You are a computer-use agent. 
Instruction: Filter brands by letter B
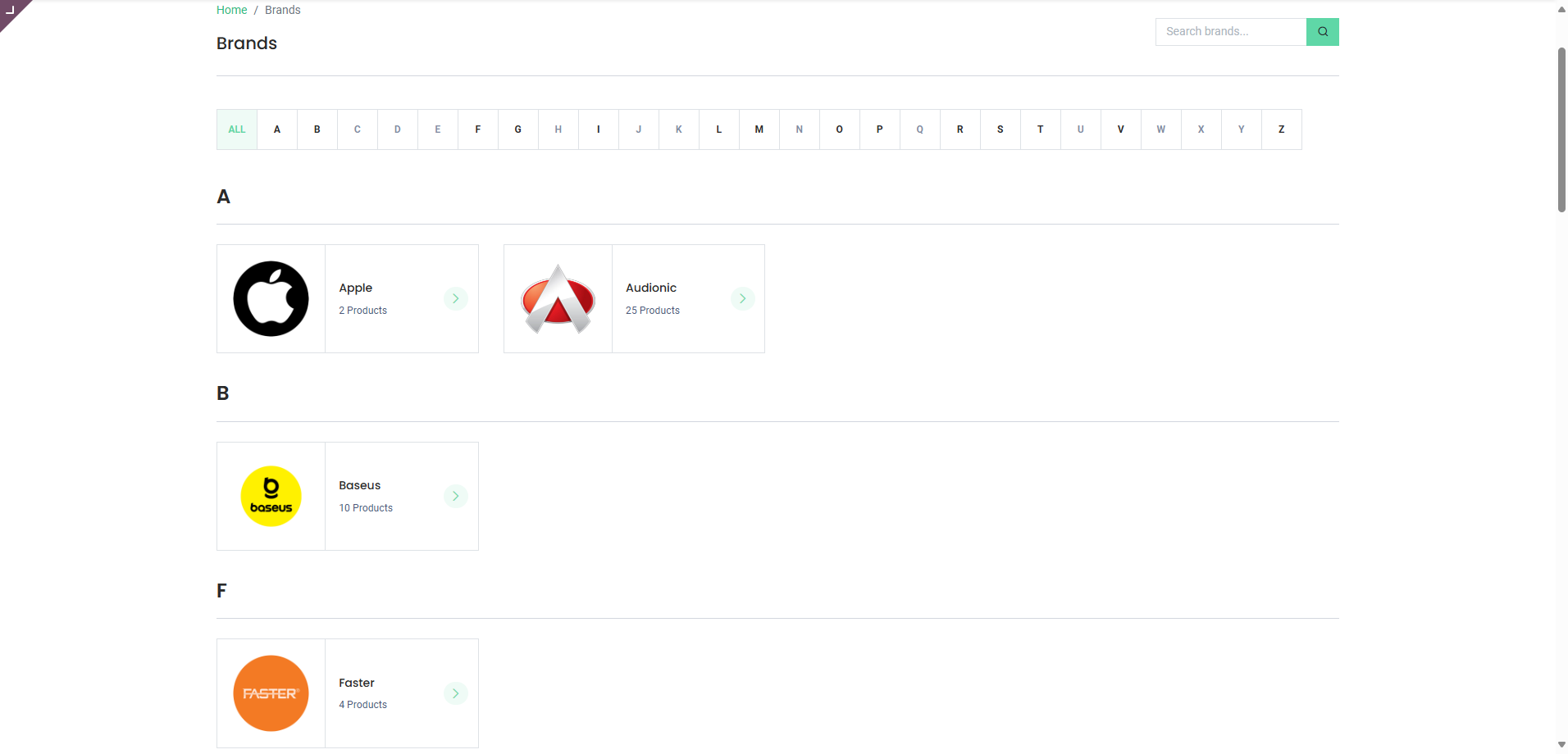point(317,129)
